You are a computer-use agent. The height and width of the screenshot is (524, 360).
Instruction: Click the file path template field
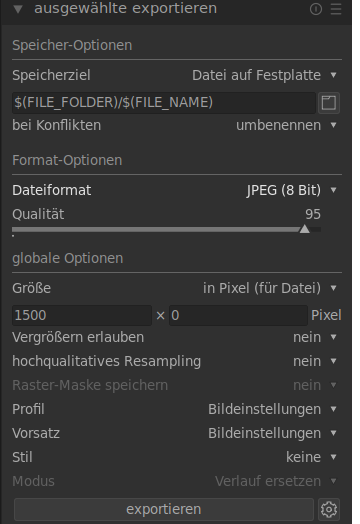pos(164,103)
